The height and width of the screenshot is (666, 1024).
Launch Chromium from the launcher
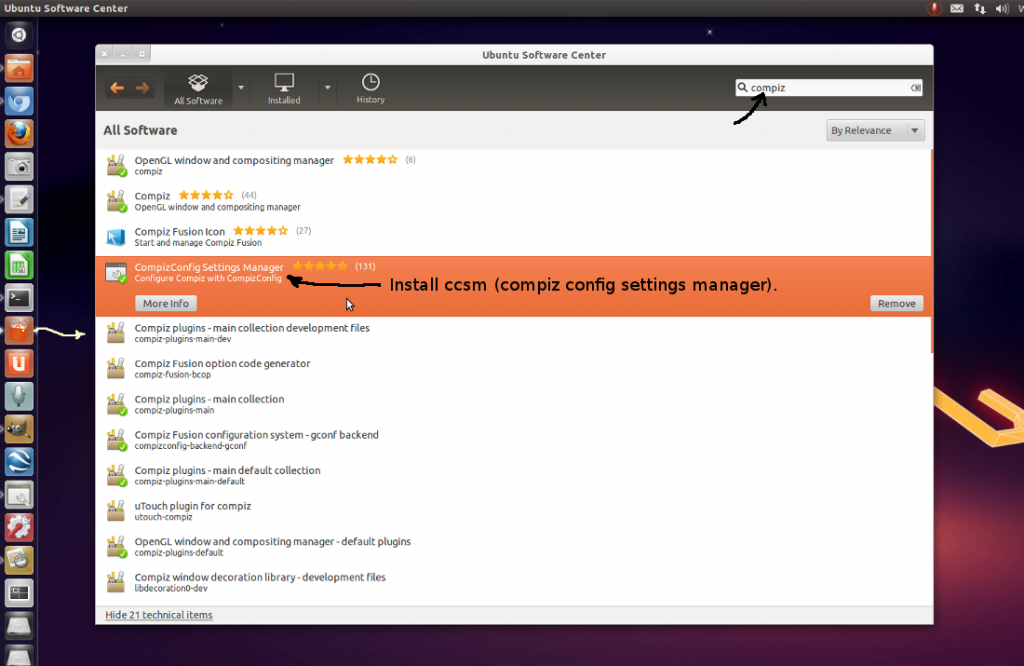[x=19, y=101]
